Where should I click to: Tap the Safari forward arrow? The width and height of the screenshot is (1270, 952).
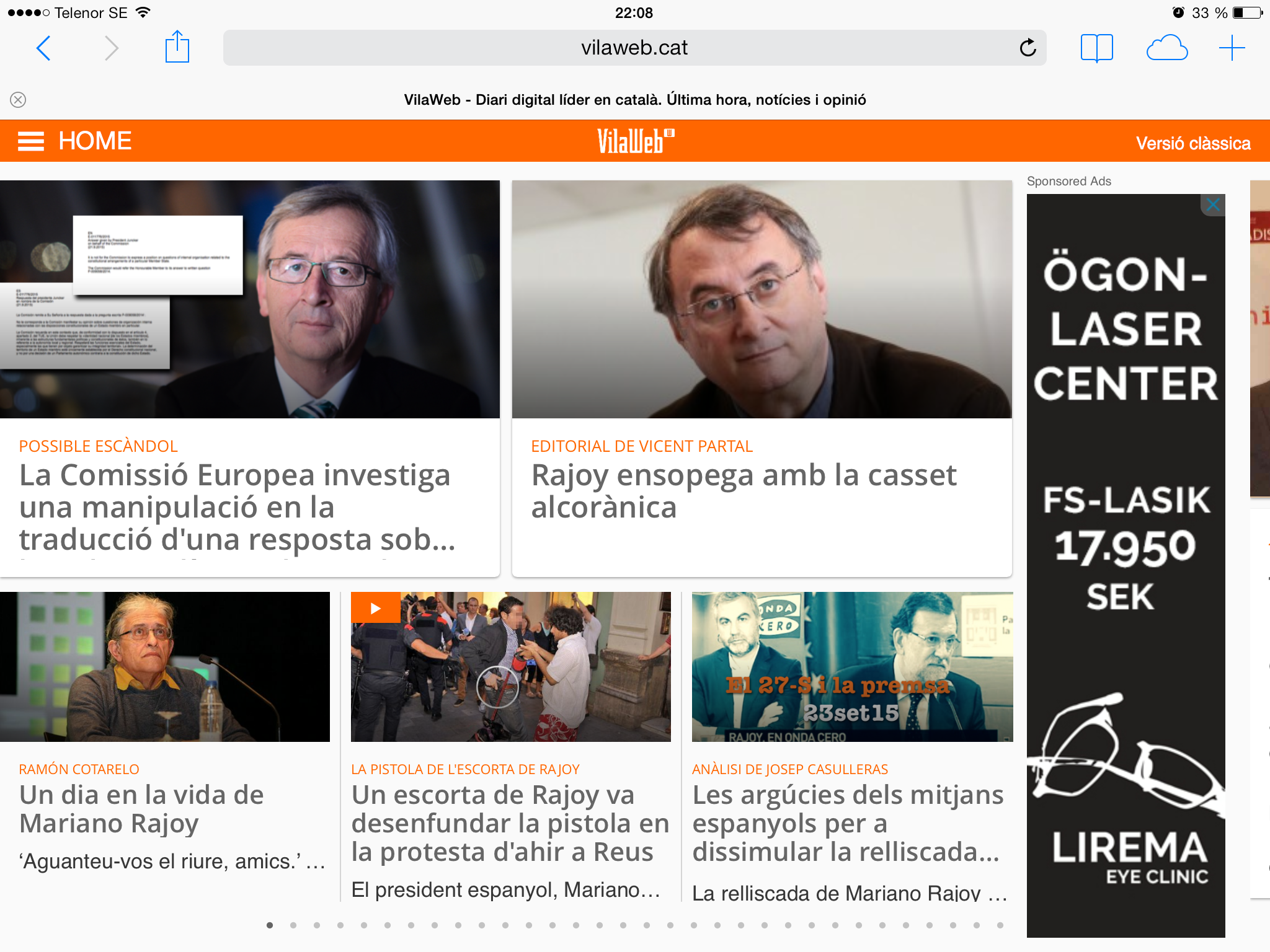[111, 48]
